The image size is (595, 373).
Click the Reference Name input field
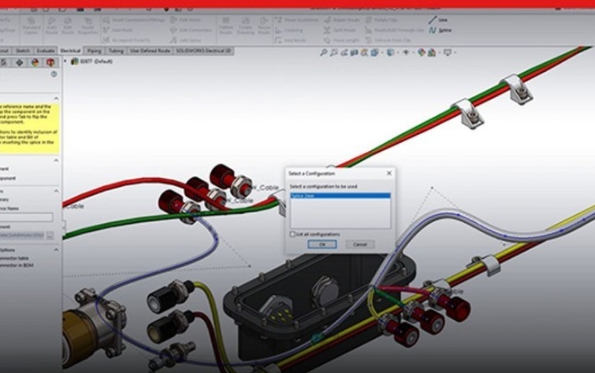[x=26, y=217]
